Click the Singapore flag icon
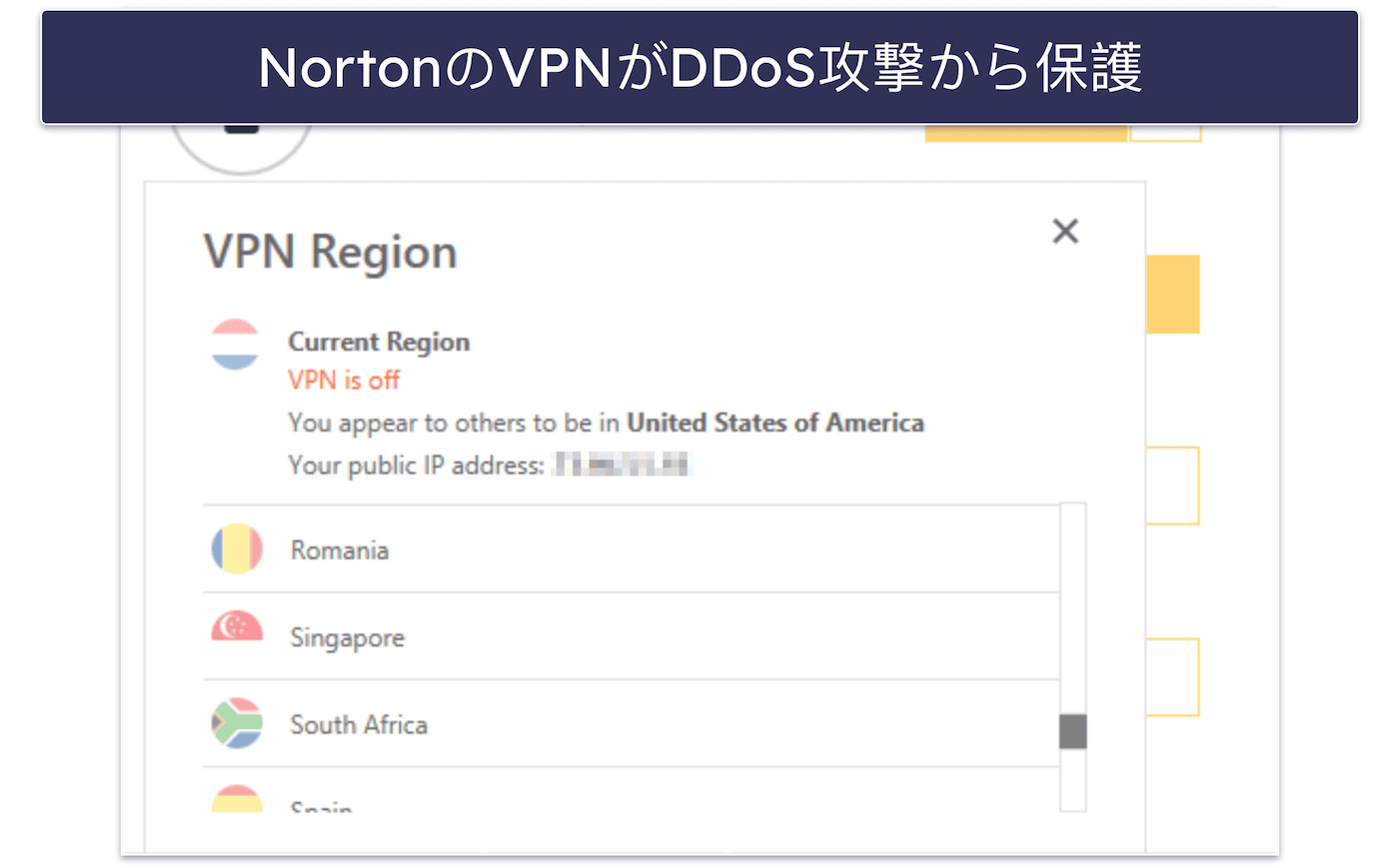This screenshot has width=1399, height=868. (237, 626)
